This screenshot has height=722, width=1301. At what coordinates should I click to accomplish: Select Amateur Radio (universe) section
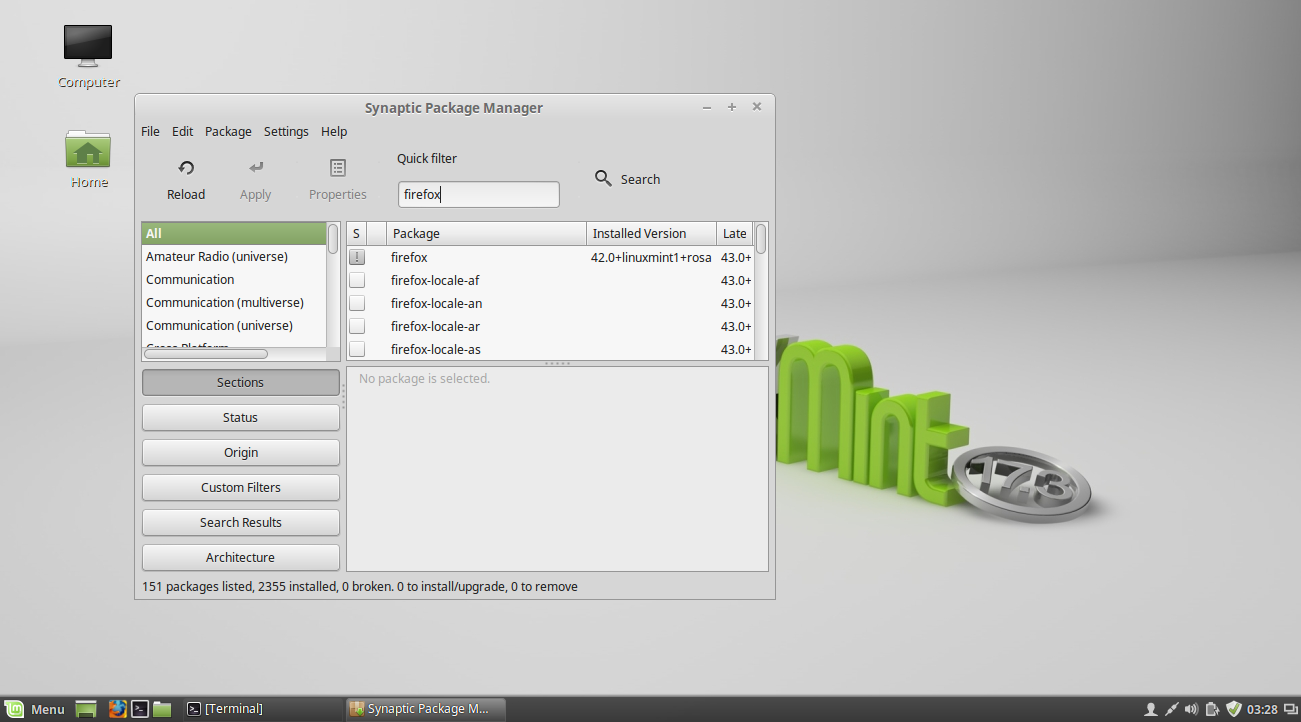217,256
